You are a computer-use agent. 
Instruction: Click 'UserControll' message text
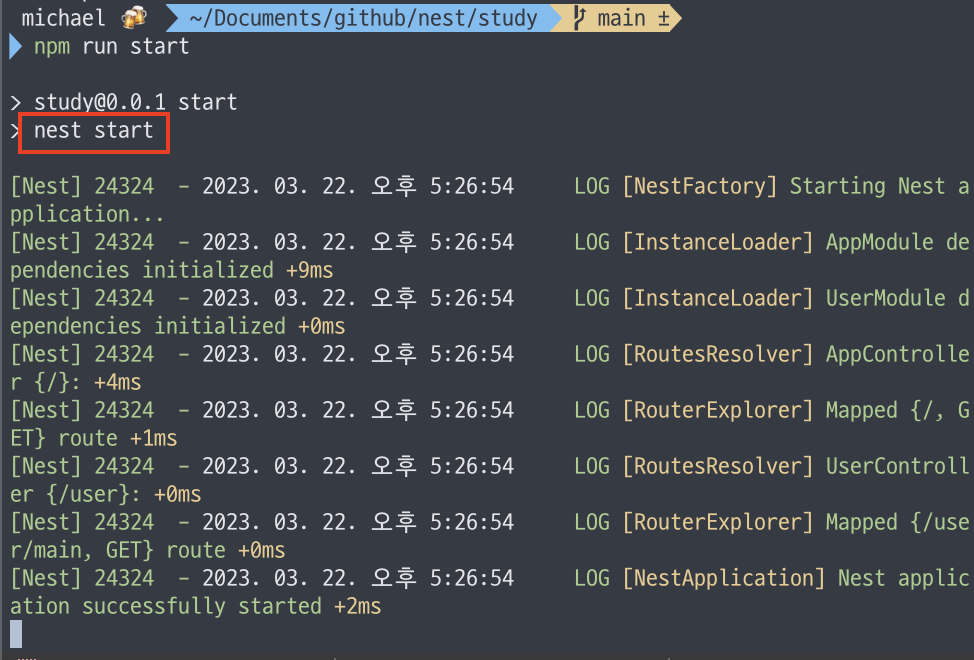[897, 466]
